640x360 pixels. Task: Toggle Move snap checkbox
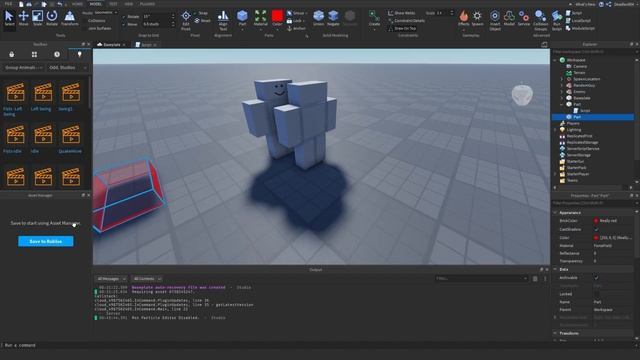pos(124,24)
